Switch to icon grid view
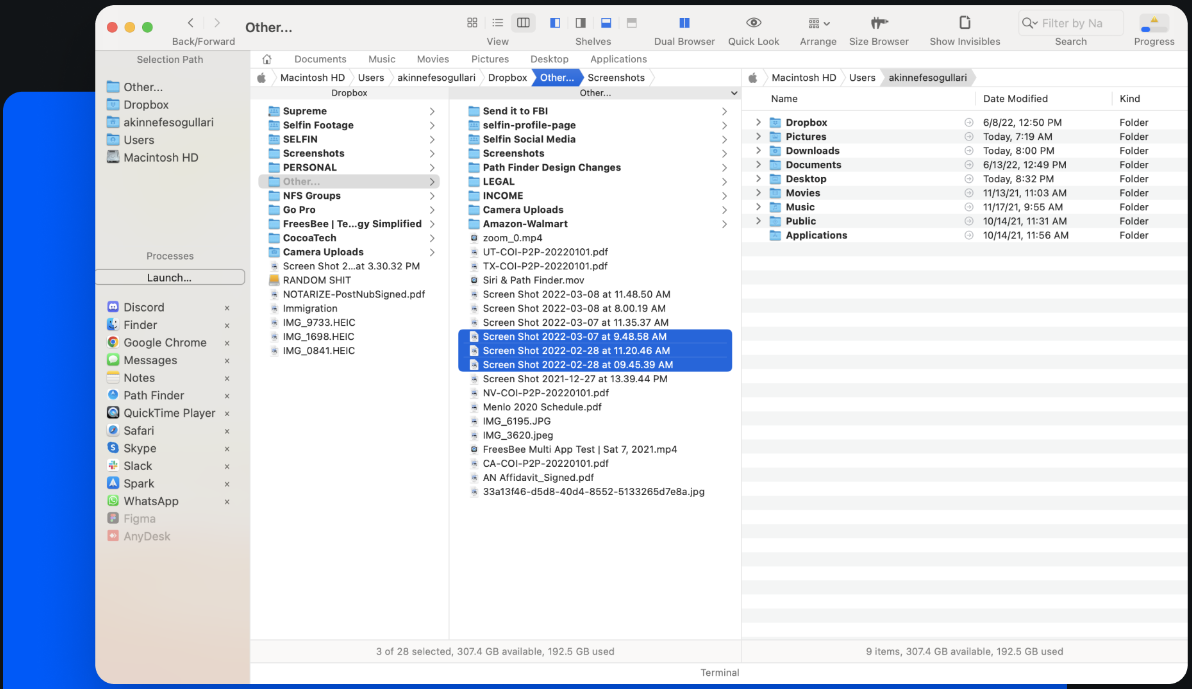The height and width of the screenshot is (689, 1192). pyautogui.click(x=472, y=23)
